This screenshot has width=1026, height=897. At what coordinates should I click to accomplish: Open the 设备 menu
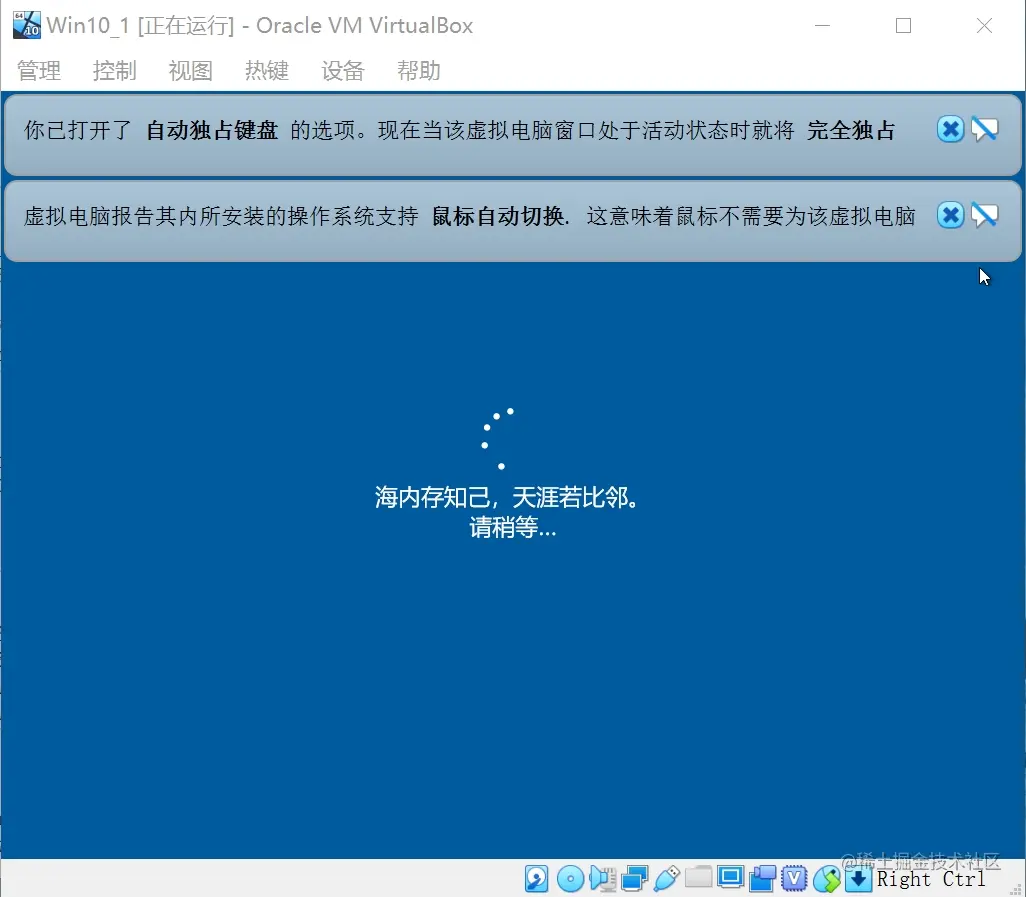(342, 70)
